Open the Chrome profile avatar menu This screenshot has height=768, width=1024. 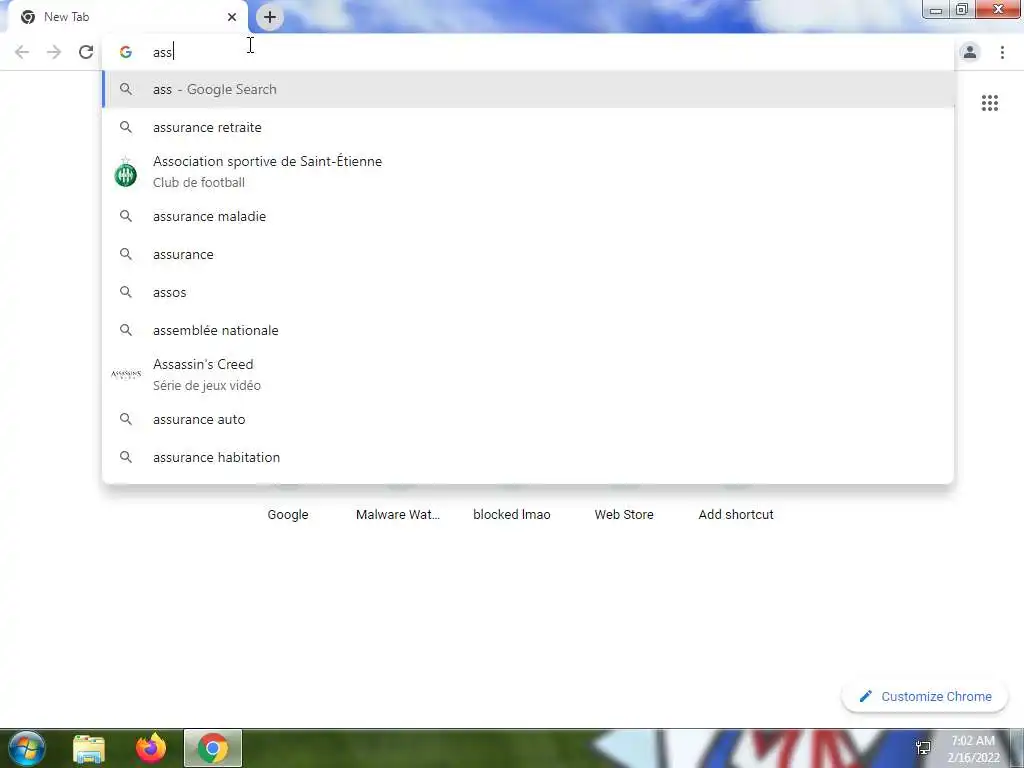pyautogui.click(x=970, y=52)
